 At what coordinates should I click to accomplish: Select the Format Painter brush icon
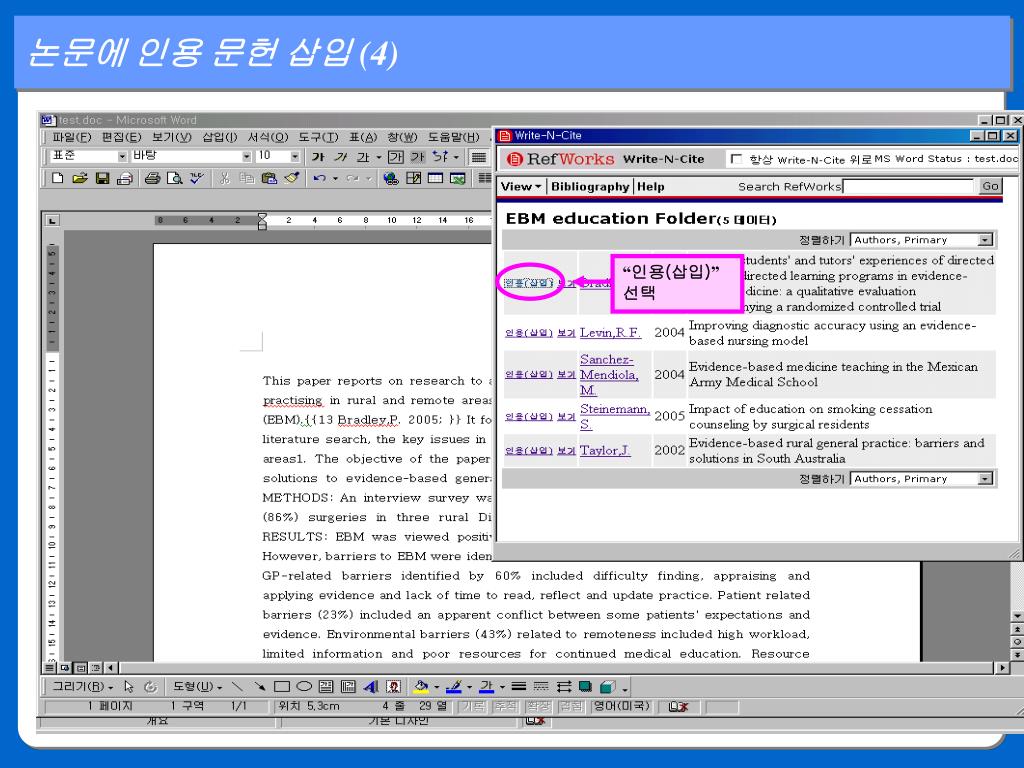pyautogui.click(x=291, y=178)
